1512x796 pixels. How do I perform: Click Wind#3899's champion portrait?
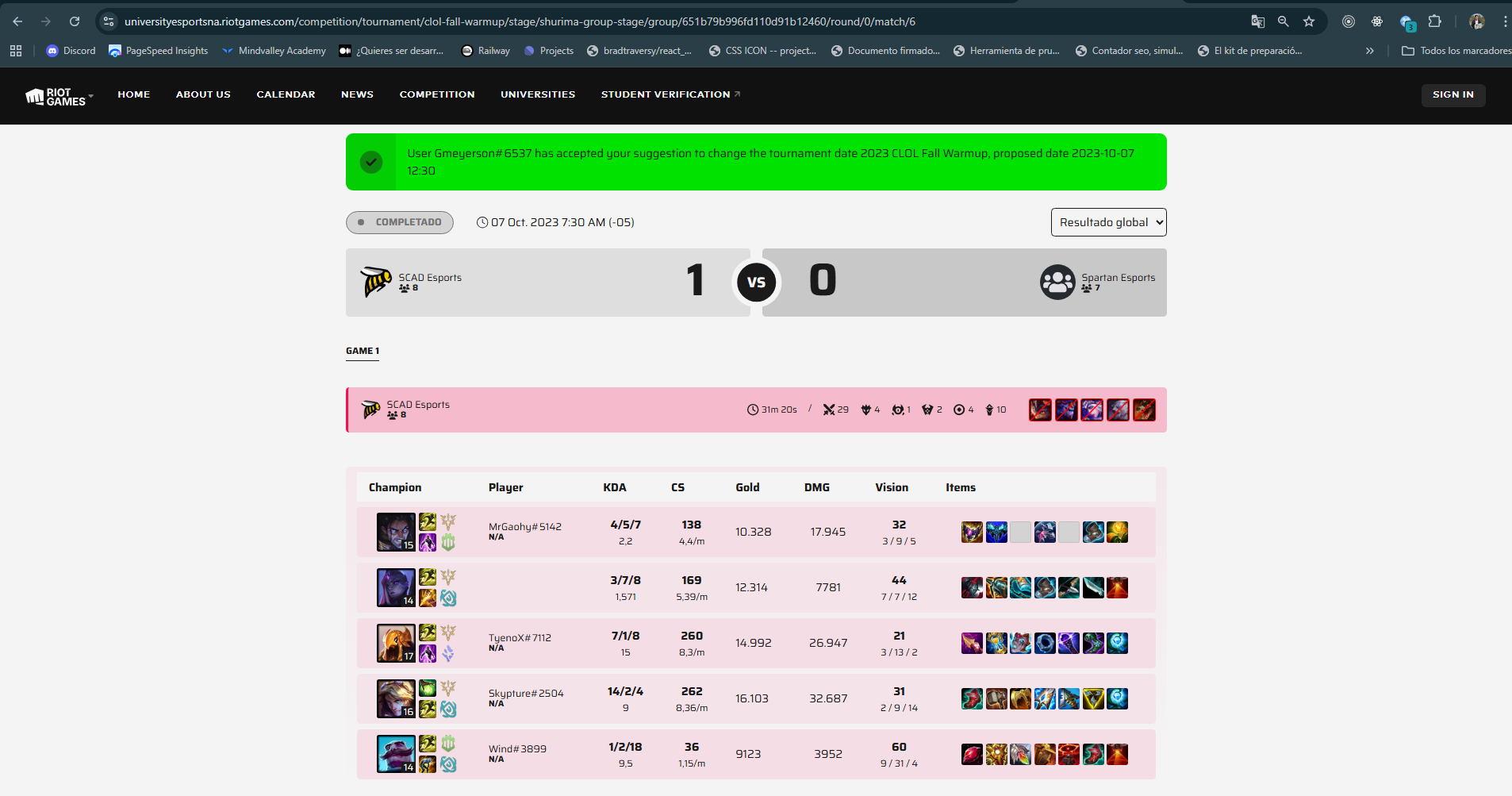pyautogui.click(x=396, y=754)
